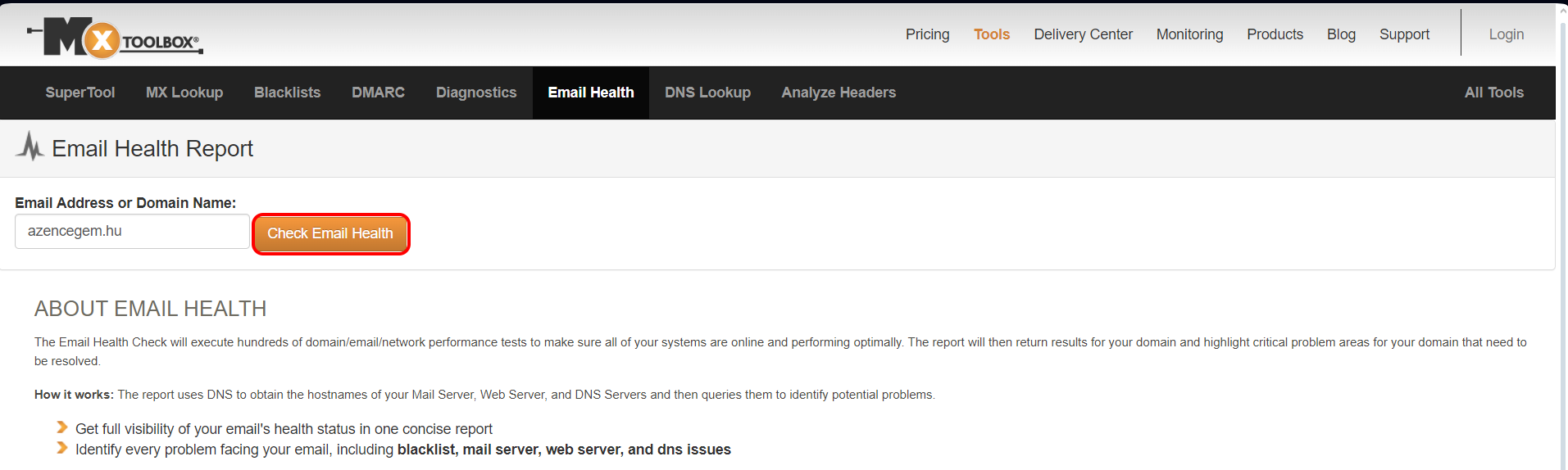Click the Email Health Report heading
Screen dimensions: 1568x470
click(152, 148)
